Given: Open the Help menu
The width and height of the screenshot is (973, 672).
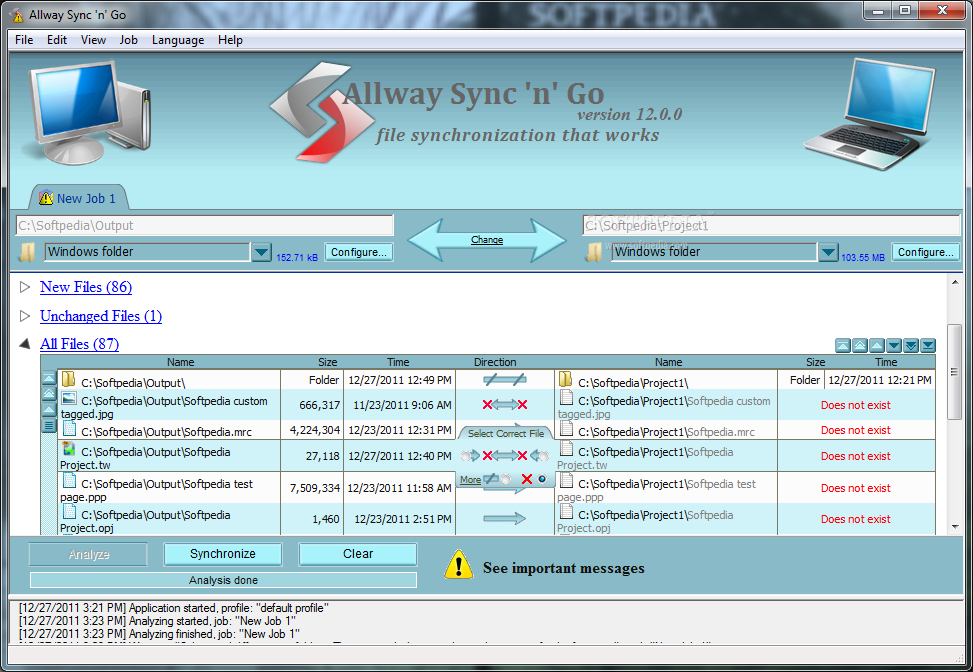Looking at the screenshot, I should [230, 40].
